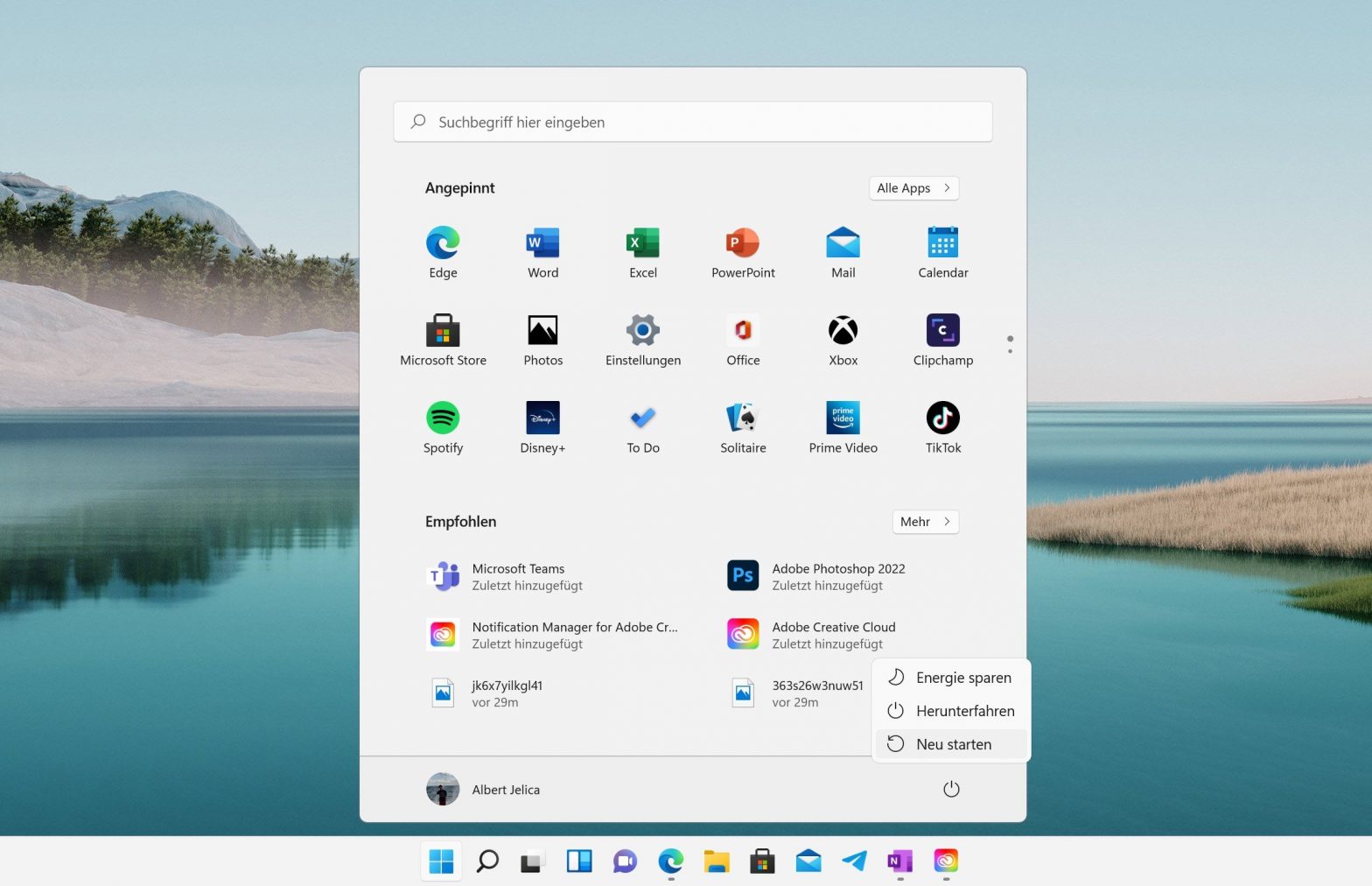
Task: Open Excel from the pinned grid
Action: 643,252
